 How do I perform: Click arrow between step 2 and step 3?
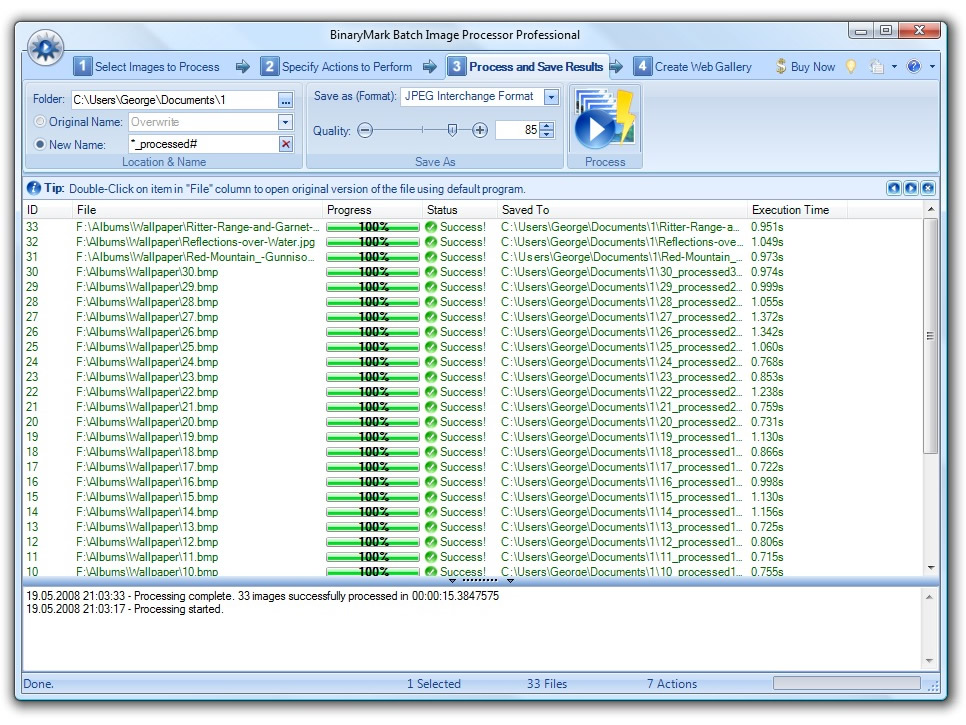[429, 67]
